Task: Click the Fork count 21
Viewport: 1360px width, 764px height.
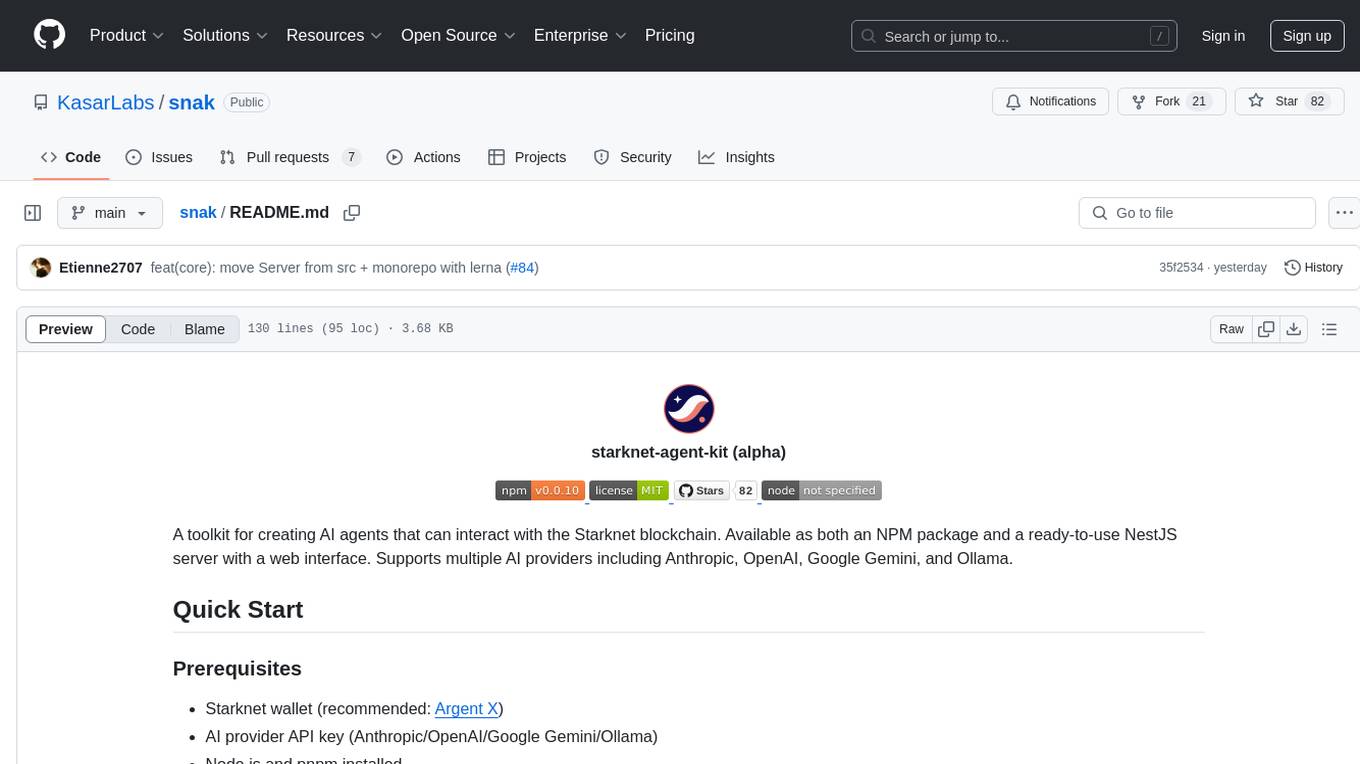Action: 1200,102
